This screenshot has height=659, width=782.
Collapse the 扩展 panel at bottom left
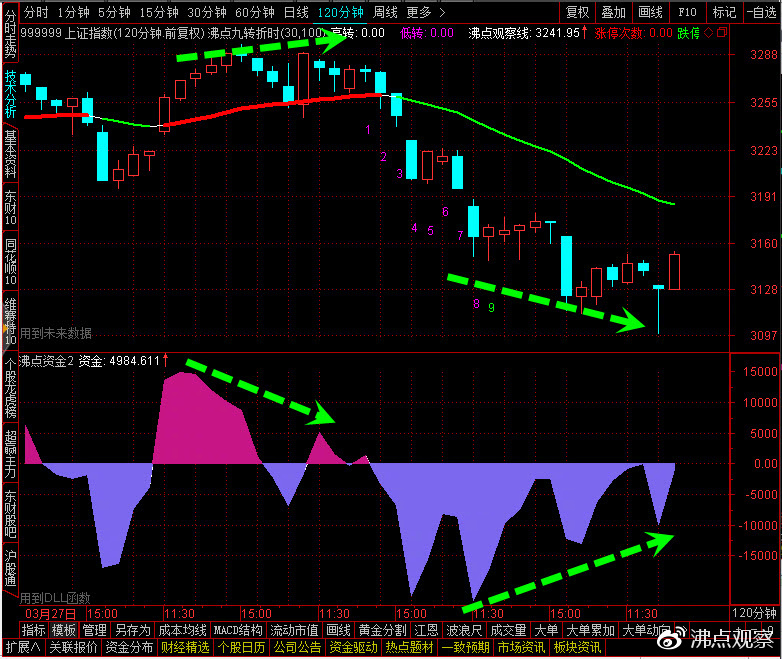tap(23, 648)
